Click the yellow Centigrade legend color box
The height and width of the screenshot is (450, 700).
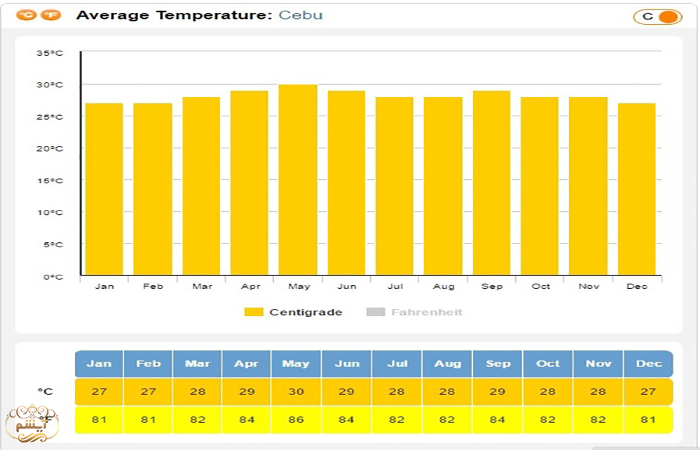pyautogui.click(x=254, y=312)
